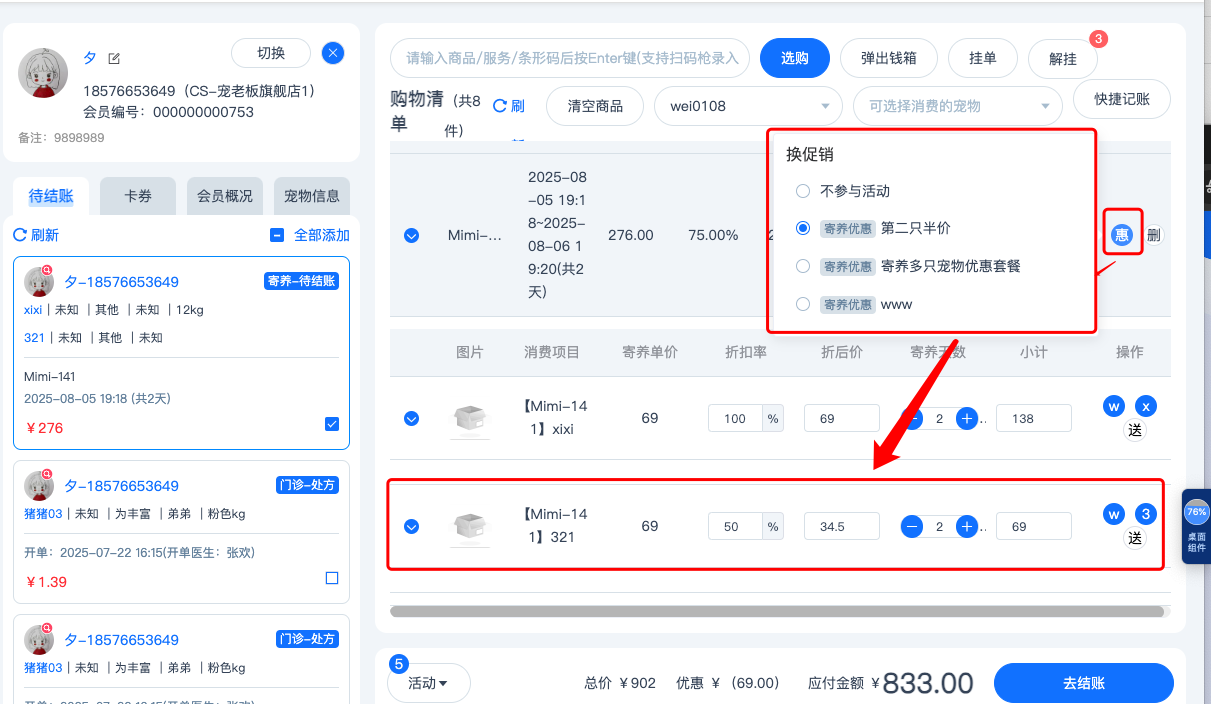This screenshot has width=1211, height=704.
Task: Uncheck the 寄养-待结账 ¥276 order checkbox
Action: coord(332,424)
